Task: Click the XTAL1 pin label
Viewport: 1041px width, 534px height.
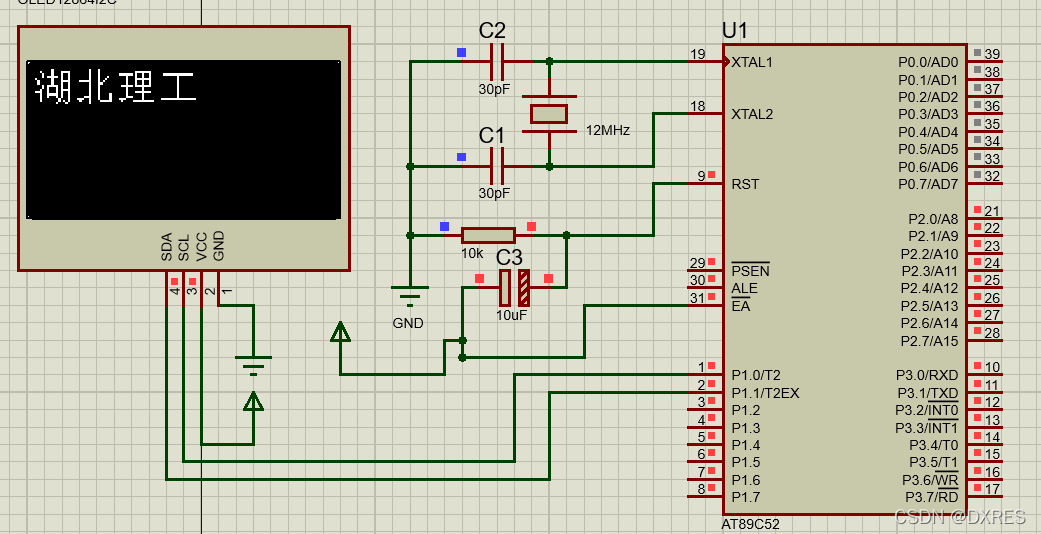Action: tap(752, 63)
